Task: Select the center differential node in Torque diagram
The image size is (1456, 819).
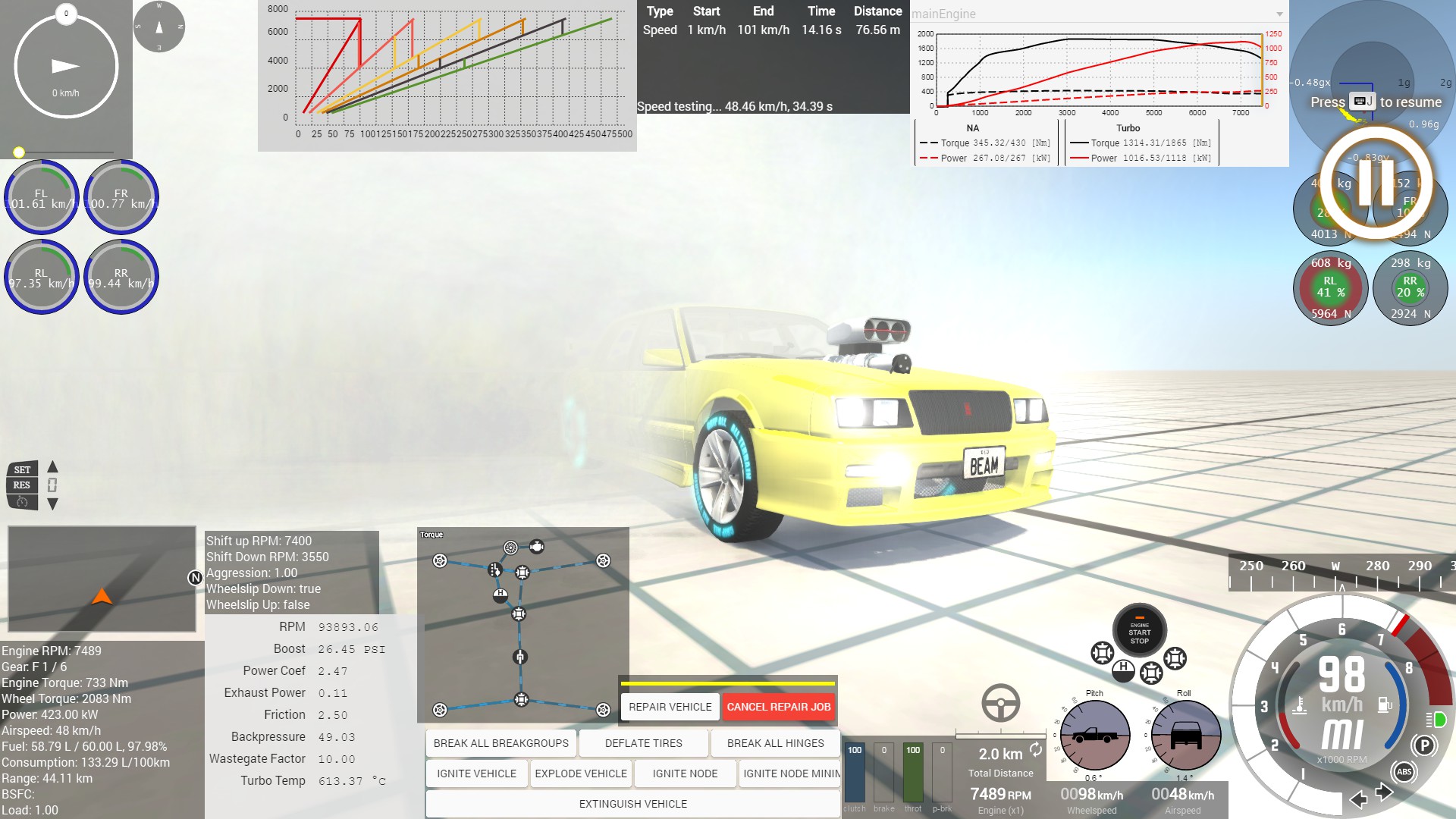Action: click(519, 613)
